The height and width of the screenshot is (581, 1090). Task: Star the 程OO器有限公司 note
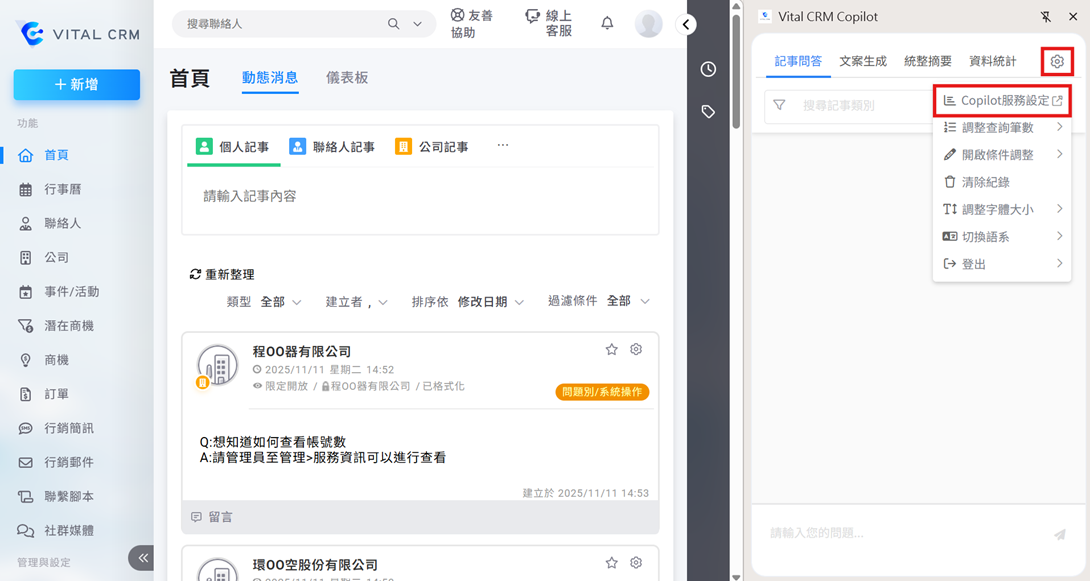(x=611, y=350)
